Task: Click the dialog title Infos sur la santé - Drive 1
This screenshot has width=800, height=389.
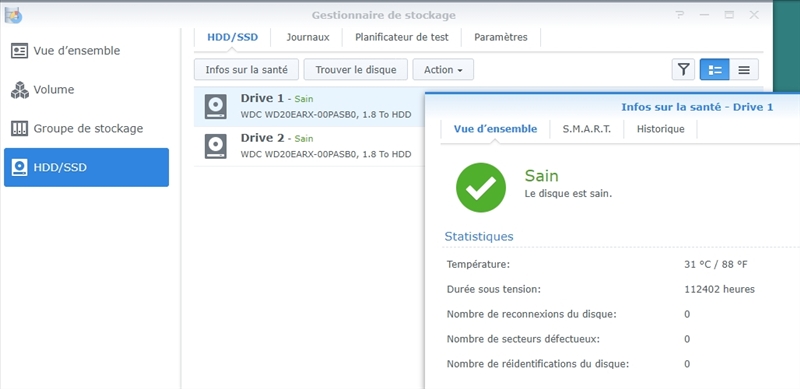Action: click(x=697, y=107)
